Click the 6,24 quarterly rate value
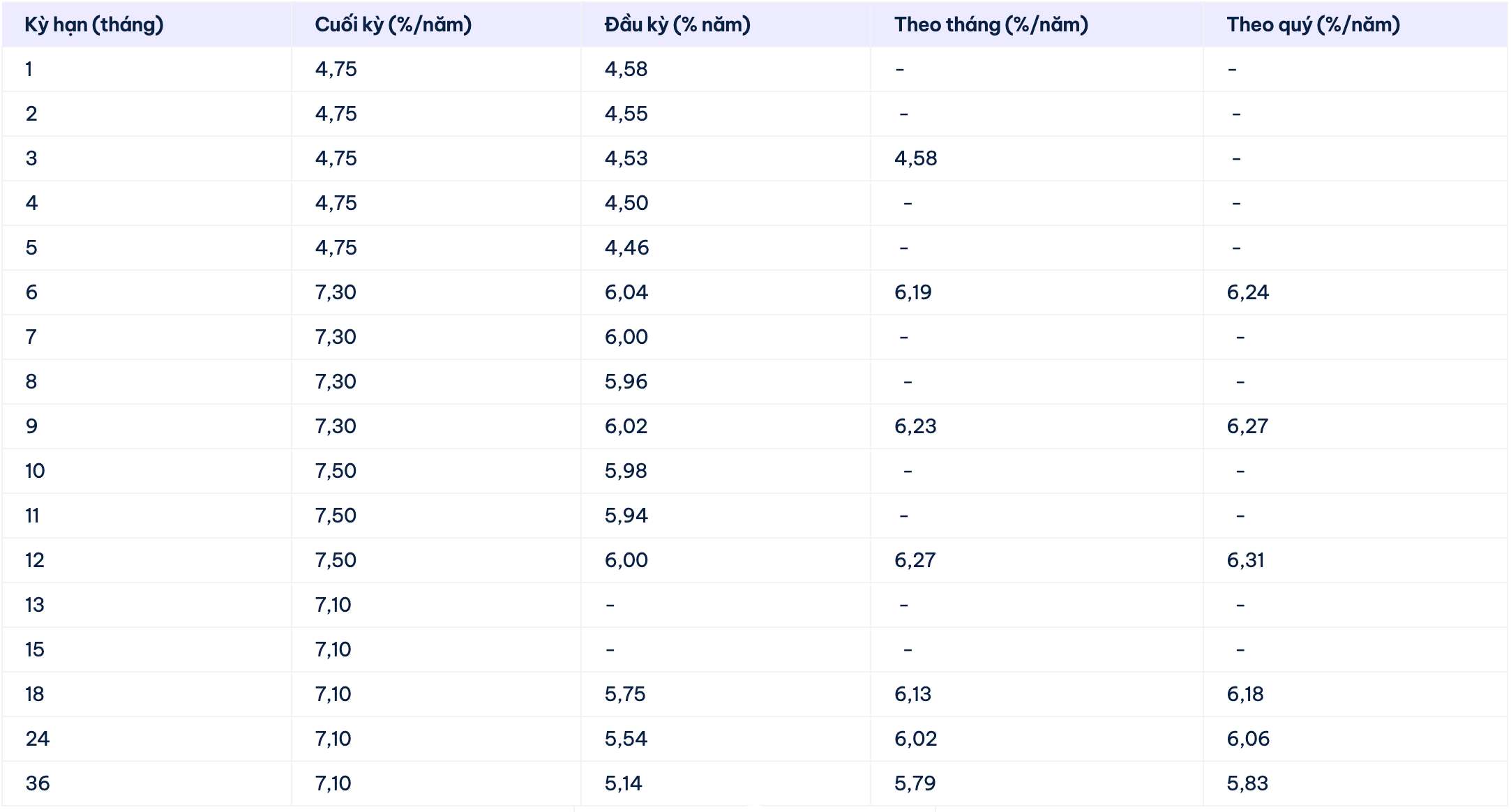 (x=1247, y=292)
